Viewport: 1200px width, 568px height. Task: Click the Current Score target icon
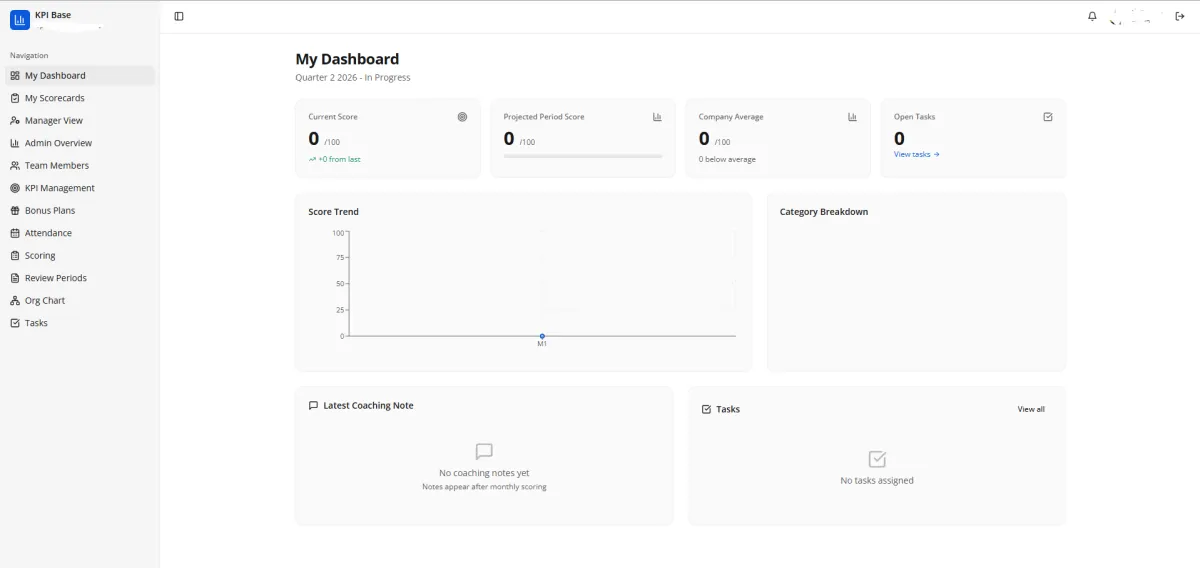(x=462, y=117)
